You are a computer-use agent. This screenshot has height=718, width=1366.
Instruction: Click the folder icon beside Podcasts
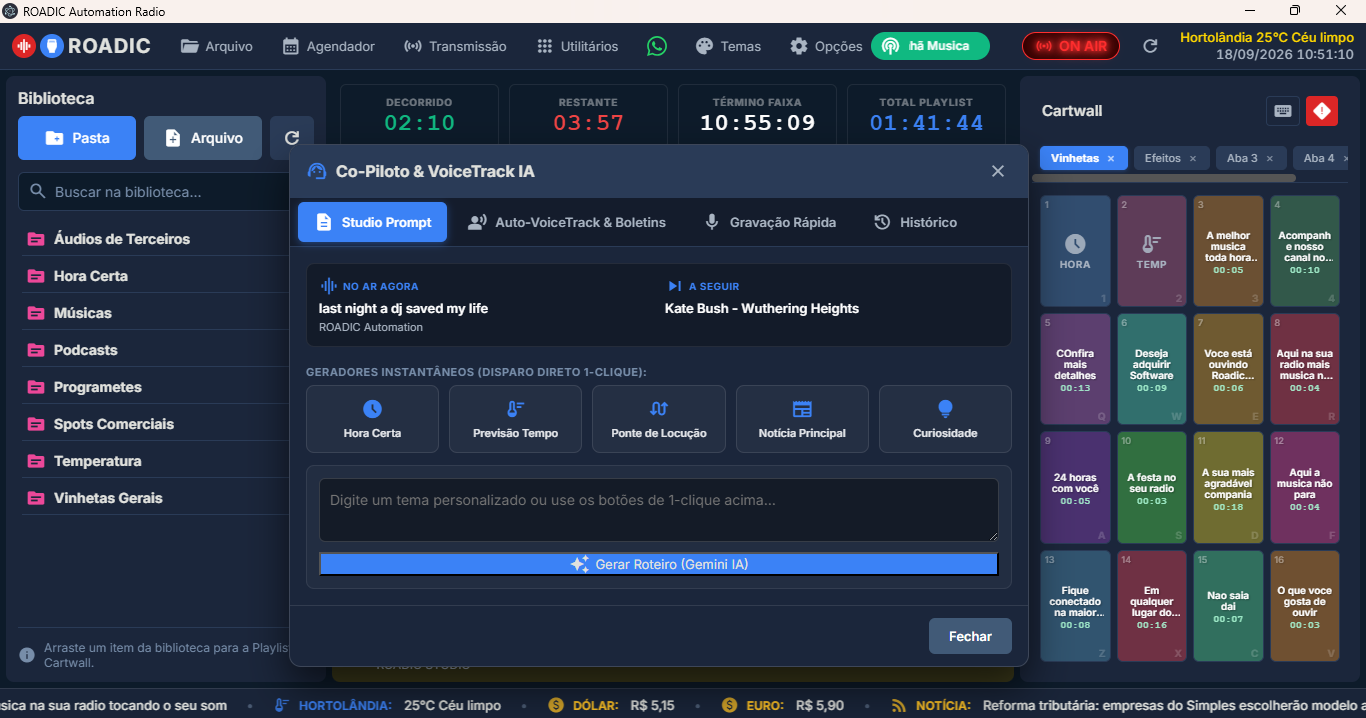coord(36,350)
